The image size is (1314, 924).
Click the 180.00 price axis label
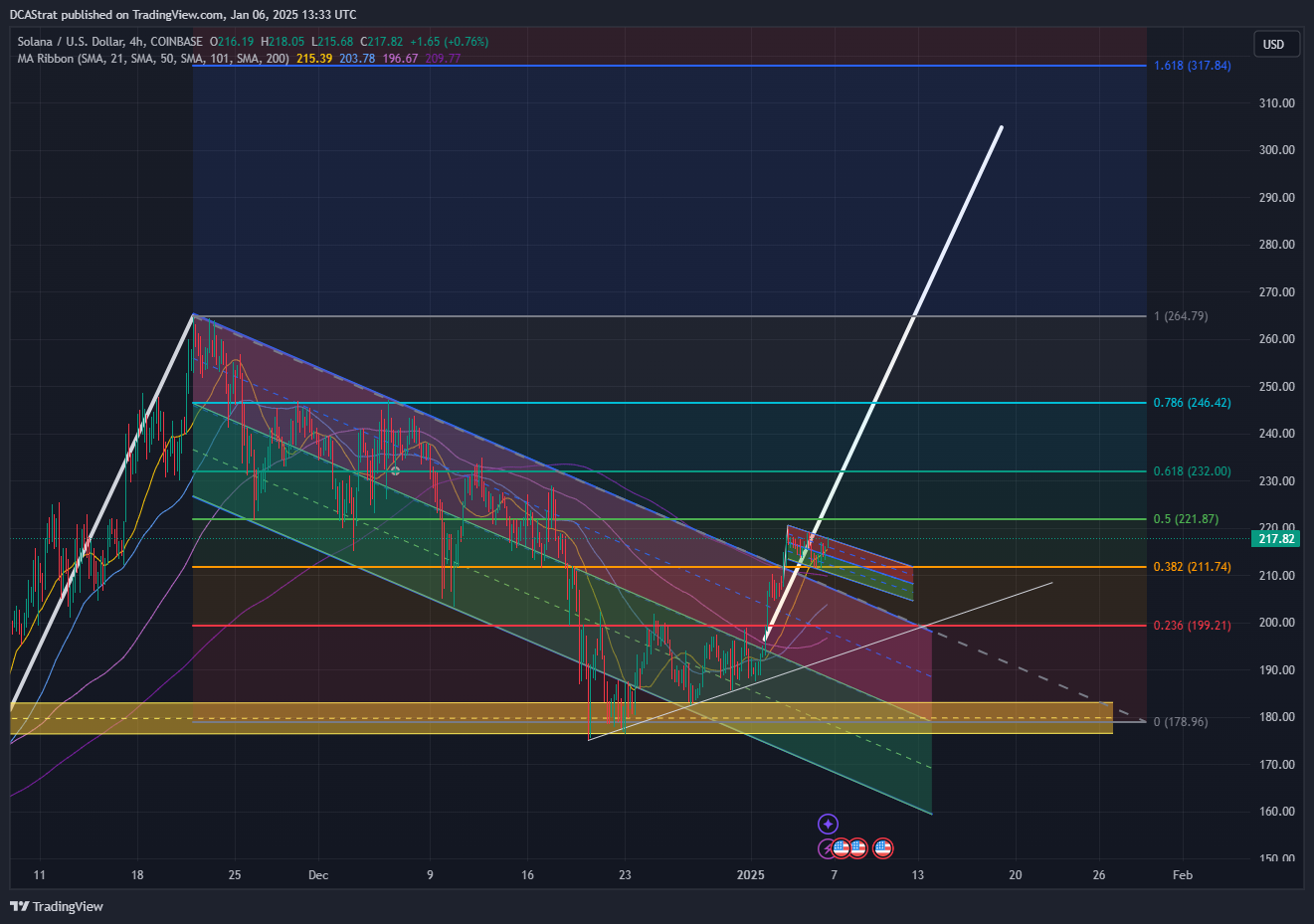pos(1276,717)
